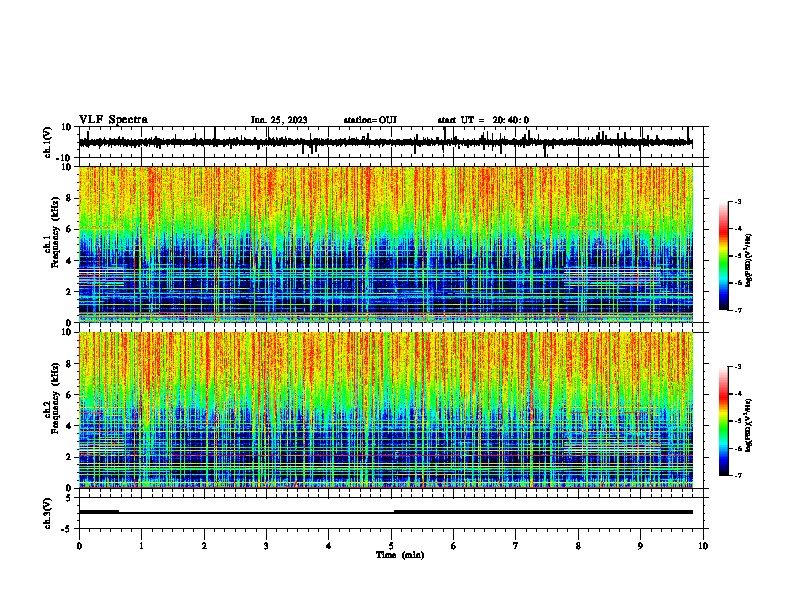Click "-3" tick on ch.1 colorbar
The height and width of the screenshot is (612, 792).
point(737,201)
